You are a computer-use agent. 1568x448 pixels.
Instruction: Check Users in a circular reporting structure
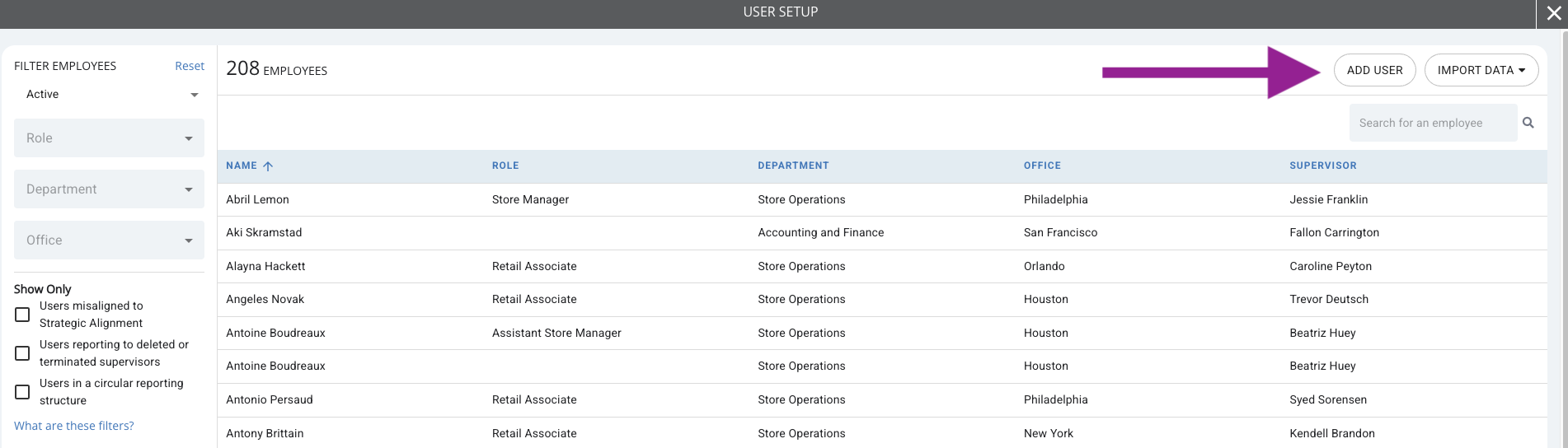pos(22,392)
